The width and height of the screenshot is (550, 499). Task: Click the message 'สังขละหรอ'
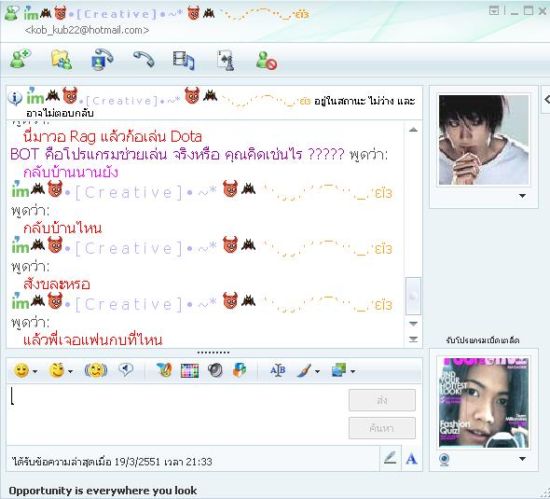tap(56, 284)
